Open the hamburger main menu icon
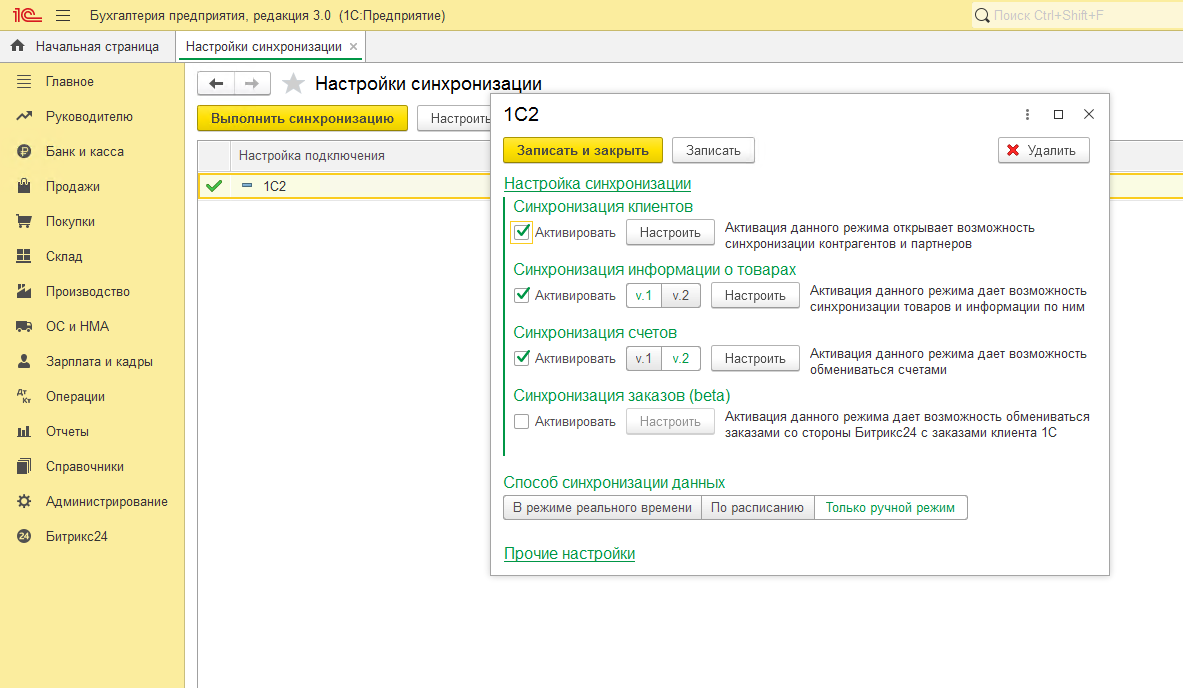Viewport: 1183px width, 688px height. [63, 16]
